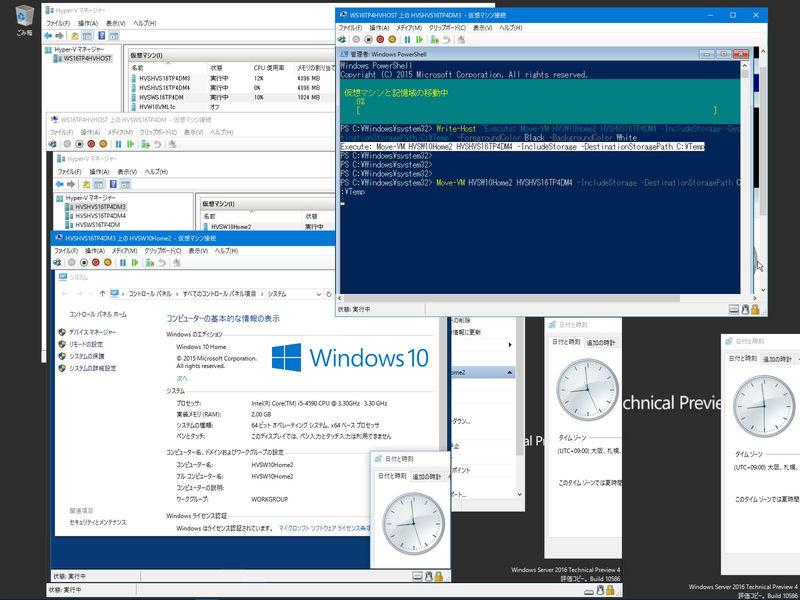Click コントロール パネル ホーム link
This screenshot has height=600, width=800.
[x=98, y=314]
